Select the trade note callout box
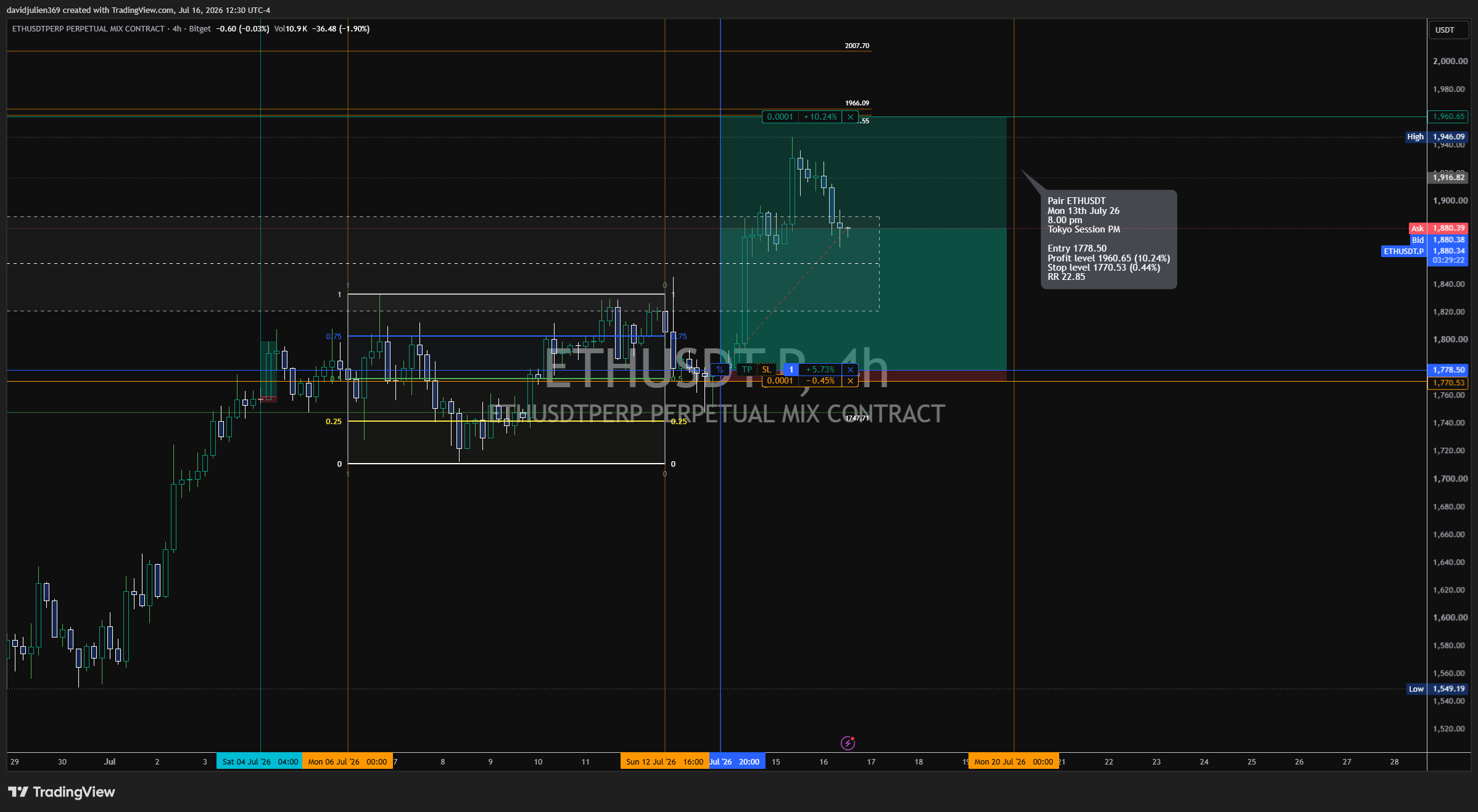Image resolution: width=1478 pixels, height=812 pixels. 1108,239
